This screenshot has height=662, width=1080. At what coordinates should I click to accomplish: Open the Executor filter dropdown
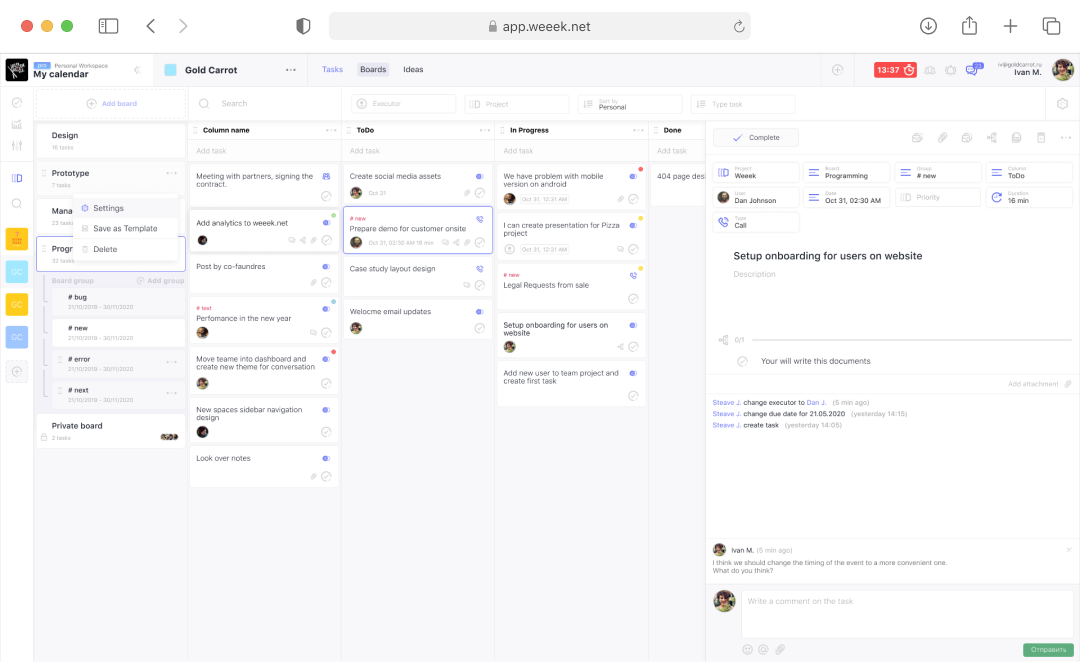[x=403, y=104]
